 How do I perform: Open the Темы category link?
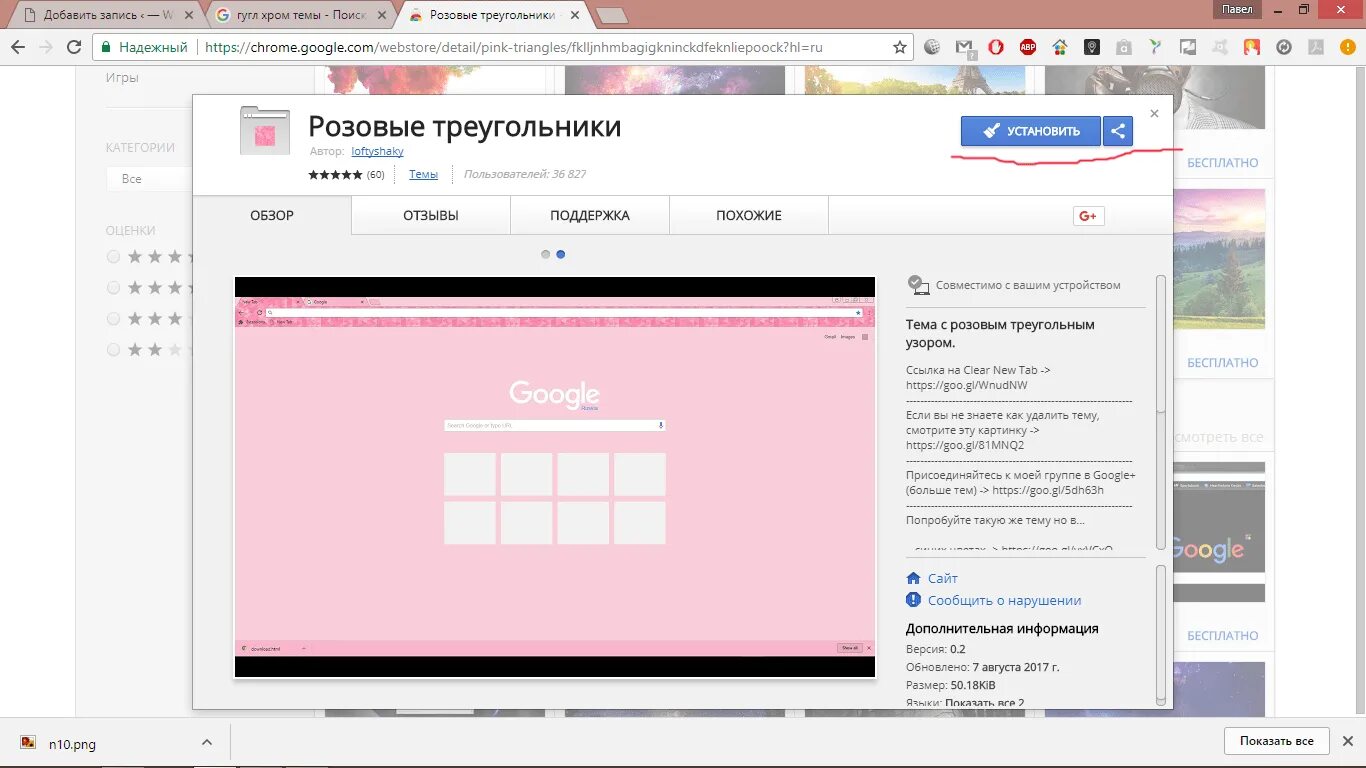[423, 174]
